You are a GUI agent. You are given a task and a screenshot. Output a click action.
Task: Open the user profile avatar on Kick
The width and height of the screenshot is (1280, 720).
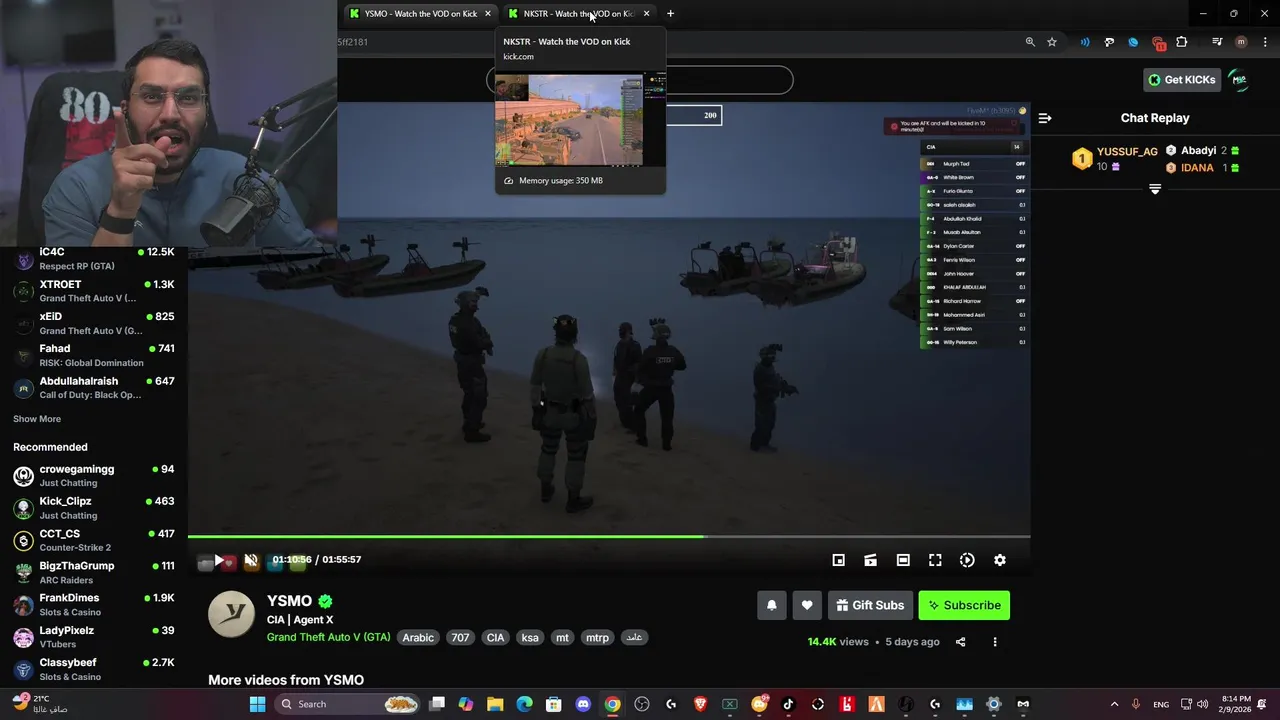tap(1239, 80)
